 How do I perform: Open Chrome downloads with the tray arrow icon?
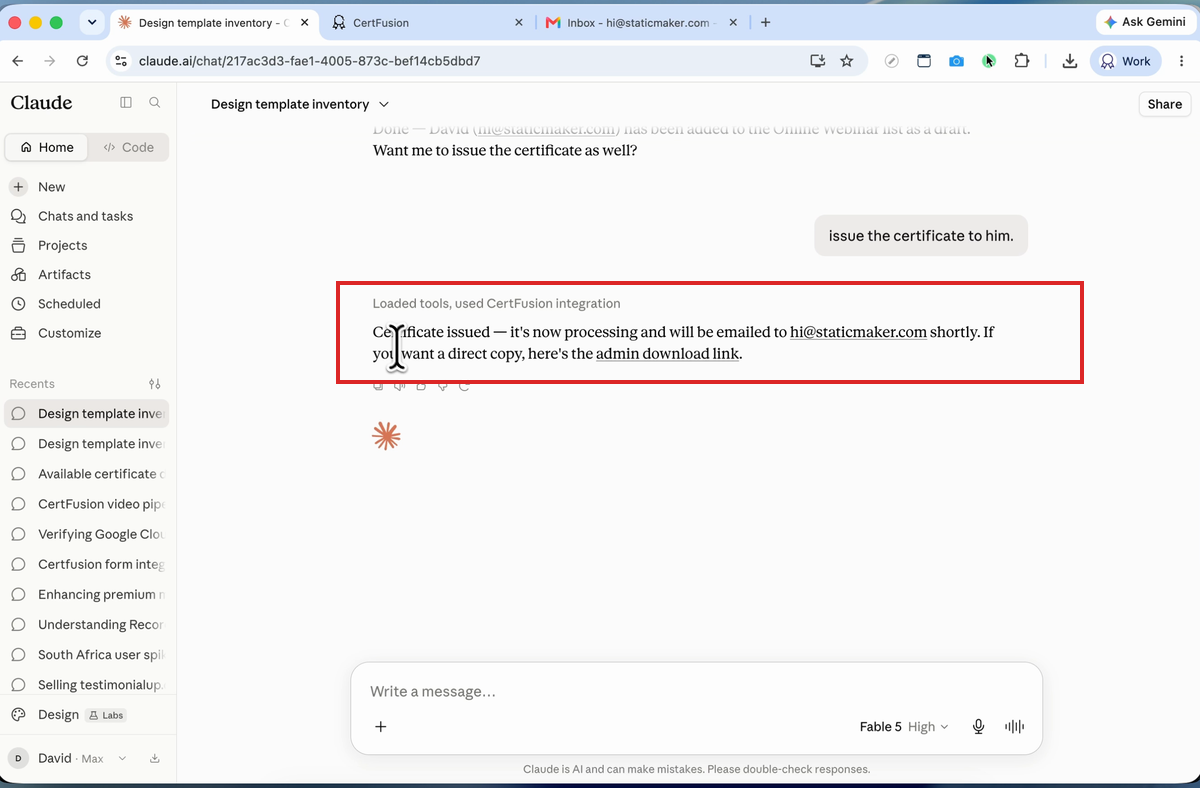pyautogui.click(x=1069, y=61)
